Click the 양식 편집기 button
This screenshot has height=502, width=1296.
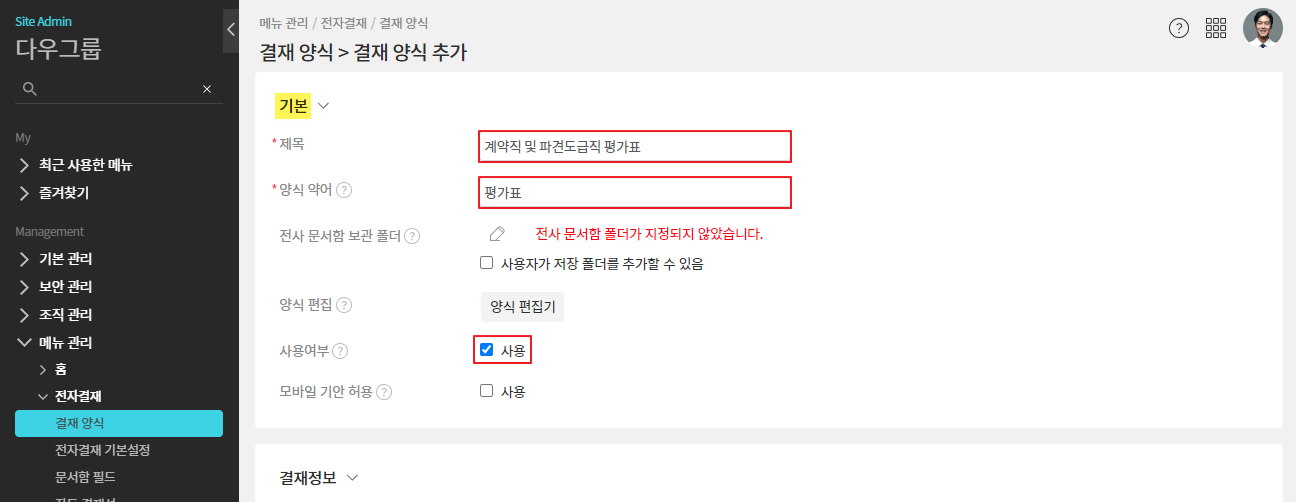click(522, 307)
